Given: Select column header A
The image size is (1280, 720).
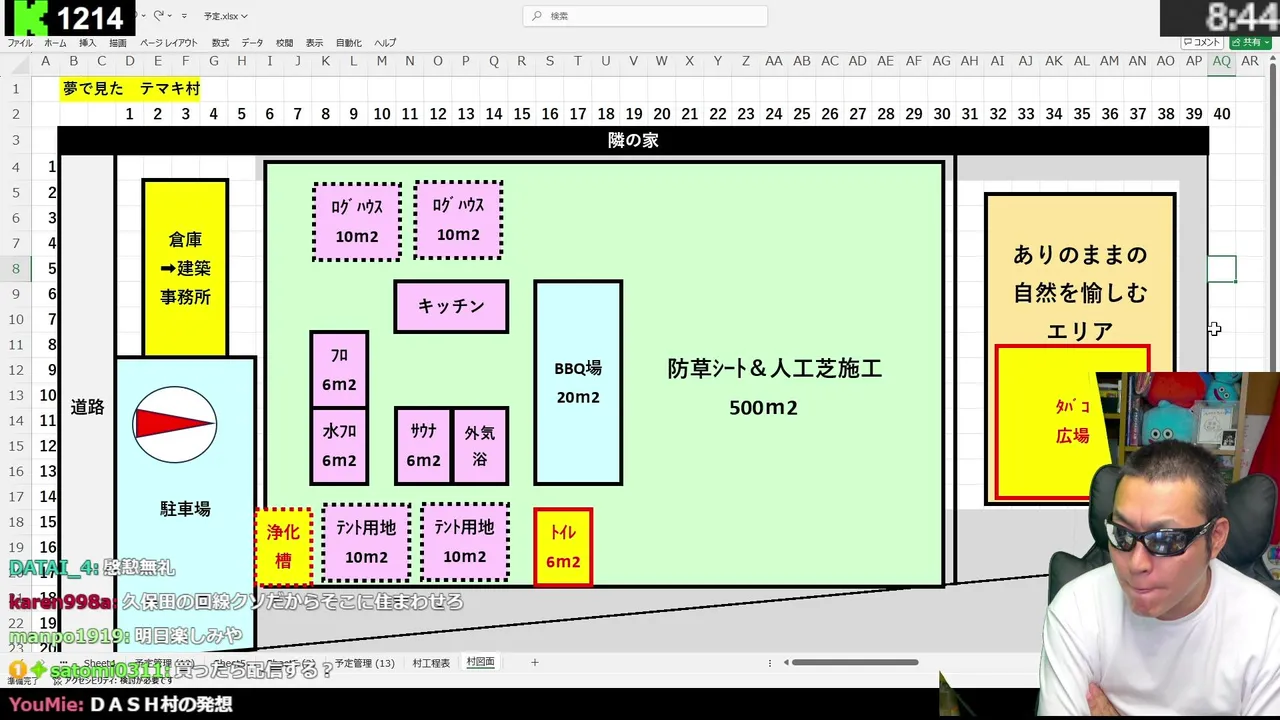Looking at the screenshot, I should point(45,61).
